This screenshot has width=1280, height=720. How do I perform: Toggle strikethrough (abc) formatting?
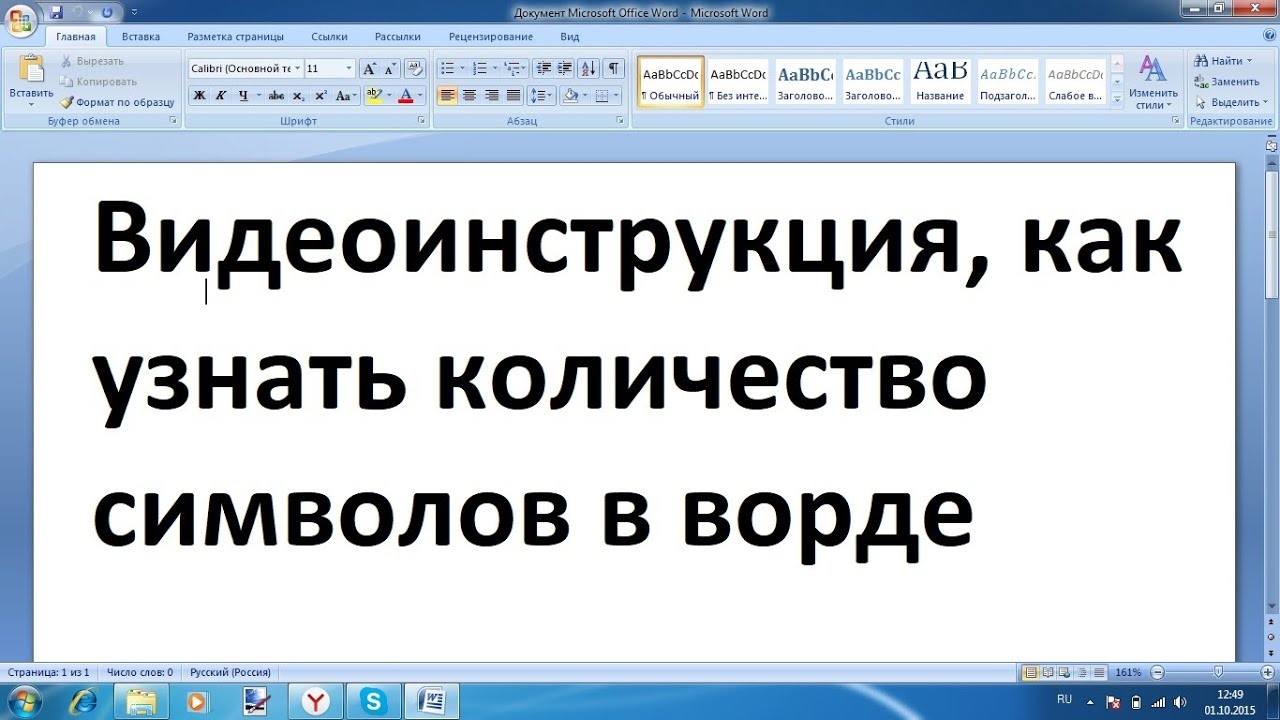tap(276, 96)
